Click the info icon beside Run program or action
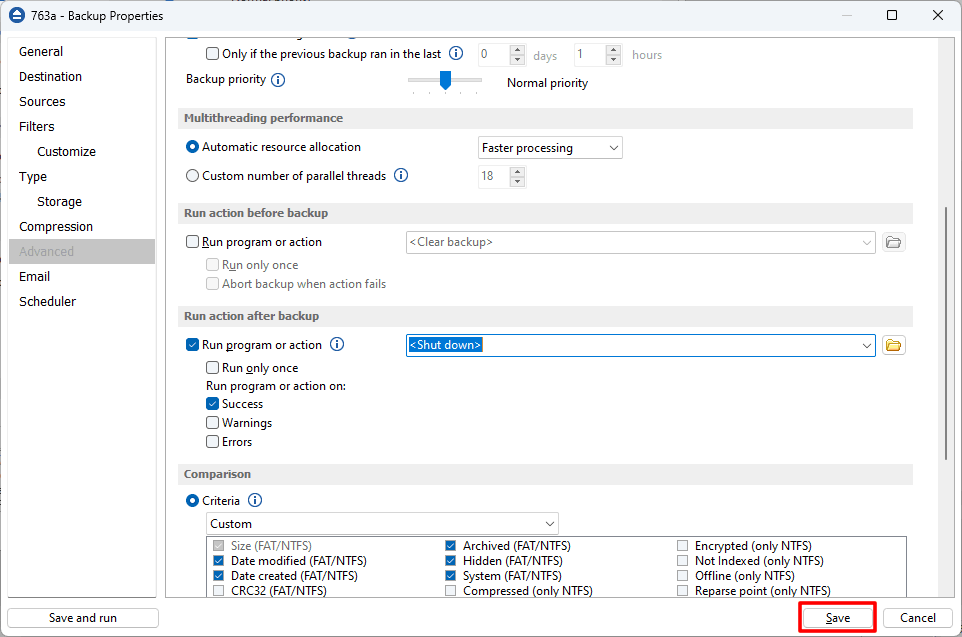This screenshot has width=962, height=637. click(x=337, y=344)
